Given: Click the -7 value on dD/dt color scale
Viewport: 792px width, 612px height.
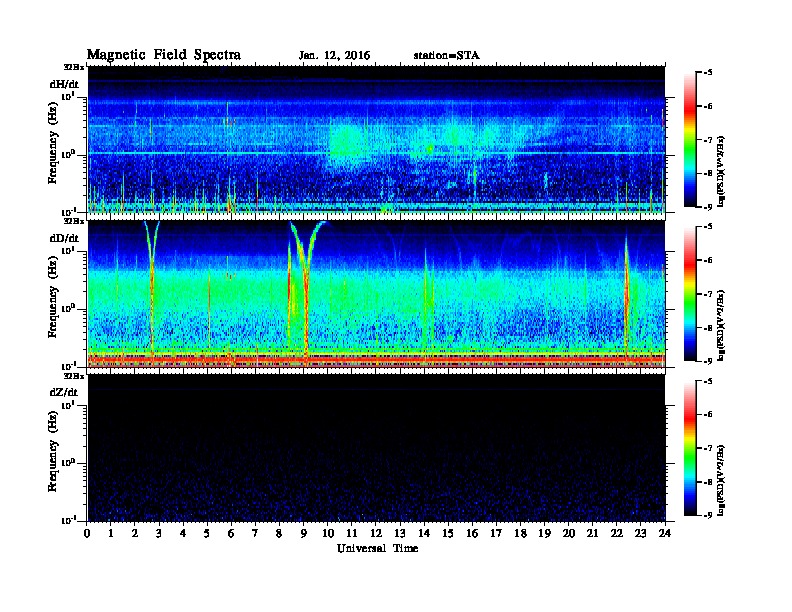Looking at the screenshot, I should pyautogui.click(x=708, y=294).
